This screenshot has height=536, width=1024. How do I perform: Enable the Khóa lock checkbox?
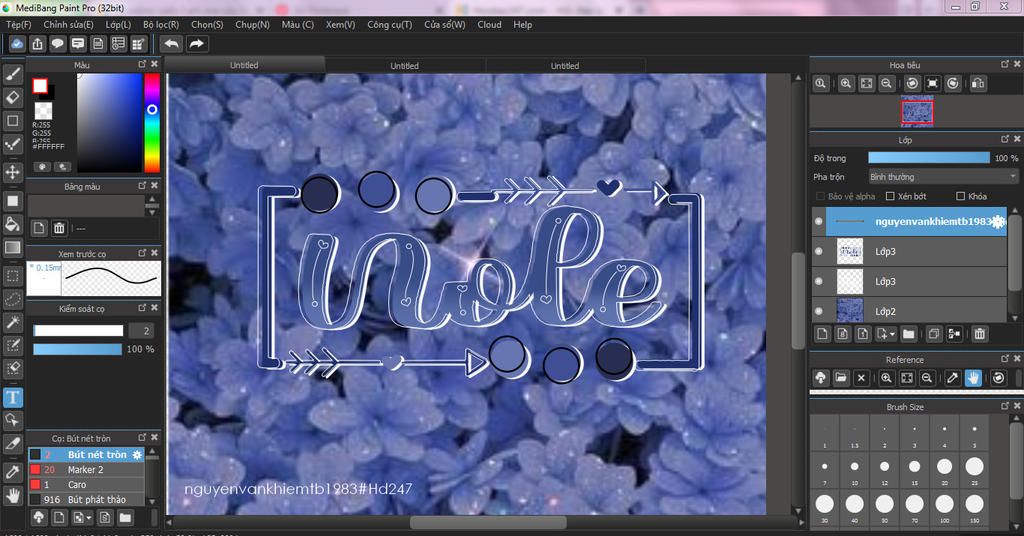coord(961,196)
